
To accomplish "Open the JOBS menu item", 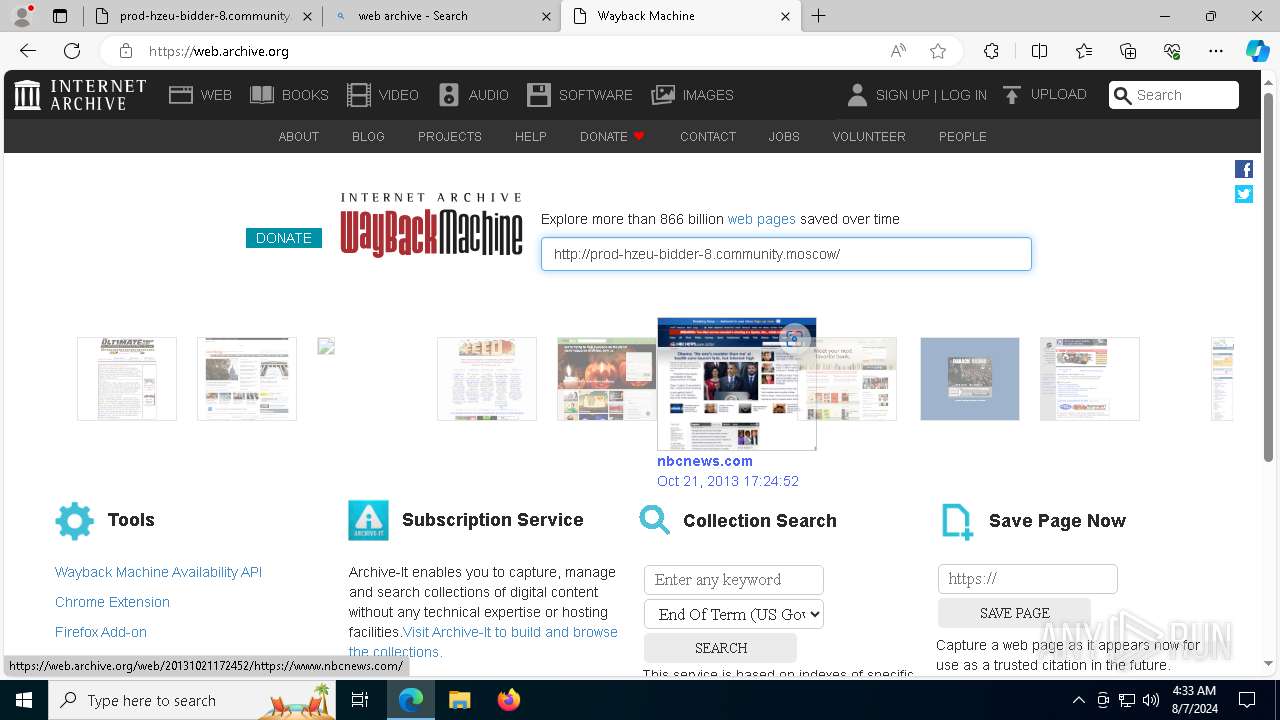I will coord(784,137).
